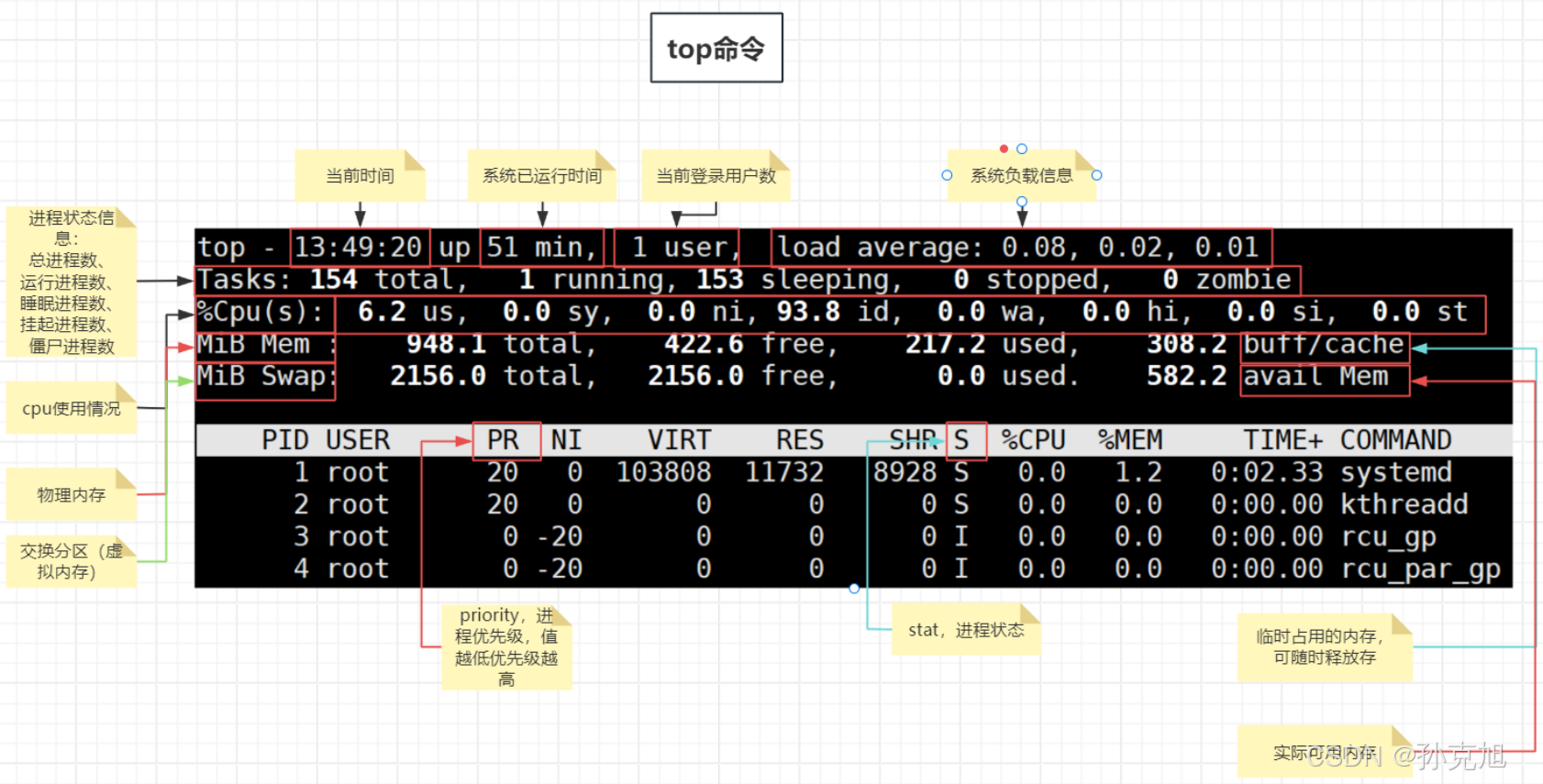The height and width of the screenshot is (784, 1543).
Task: Click the 'USER' column header
Action: (358, 440)
